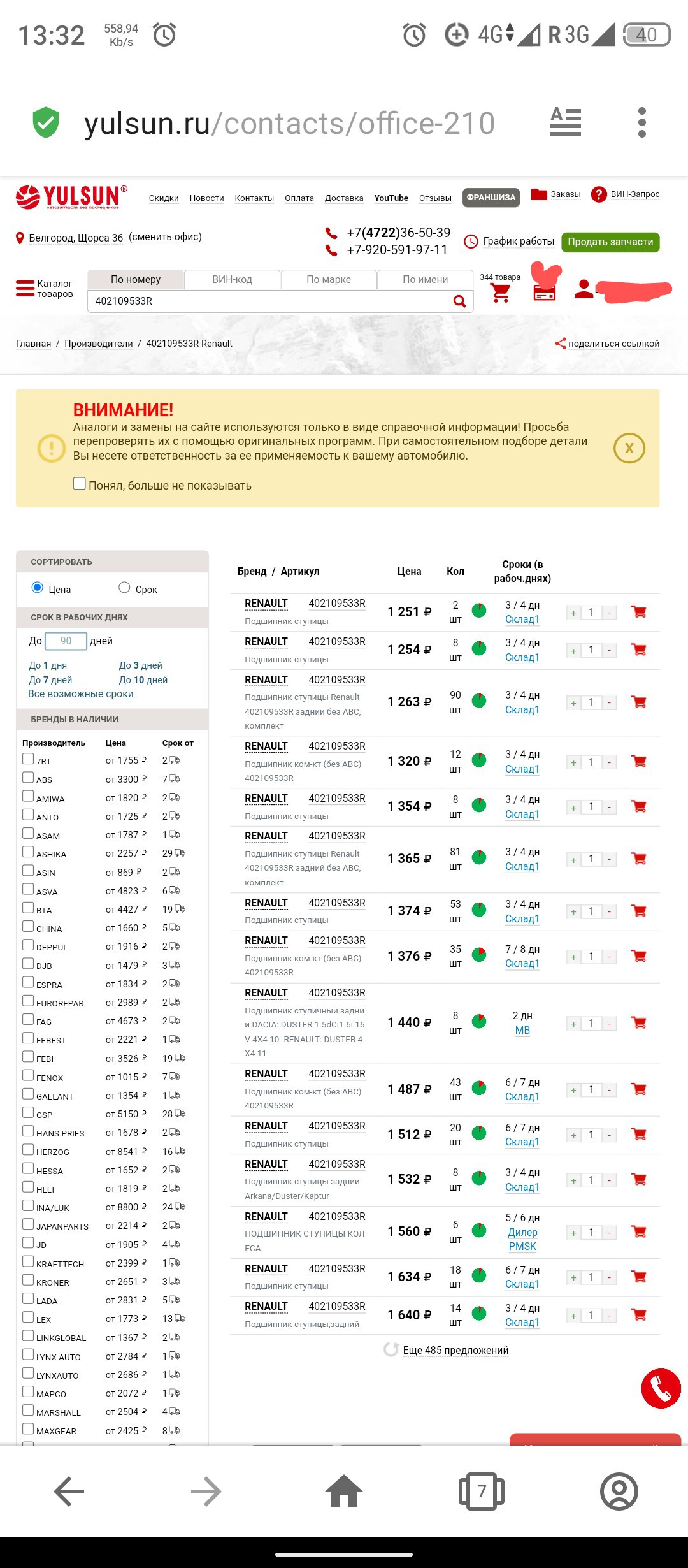The image size is (688, 1568).
Task: Go back with browser back arrow
Action: point(69,1492)
